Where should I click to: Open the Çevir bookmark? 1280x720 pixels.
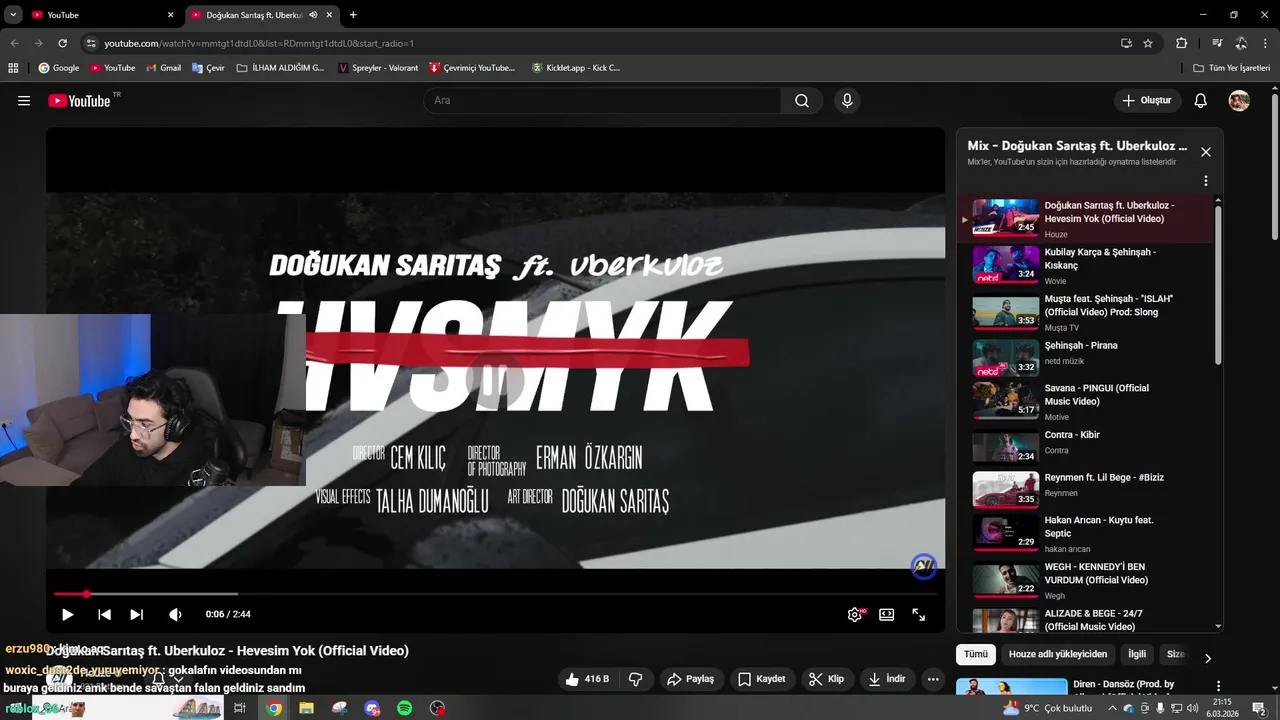208,68
